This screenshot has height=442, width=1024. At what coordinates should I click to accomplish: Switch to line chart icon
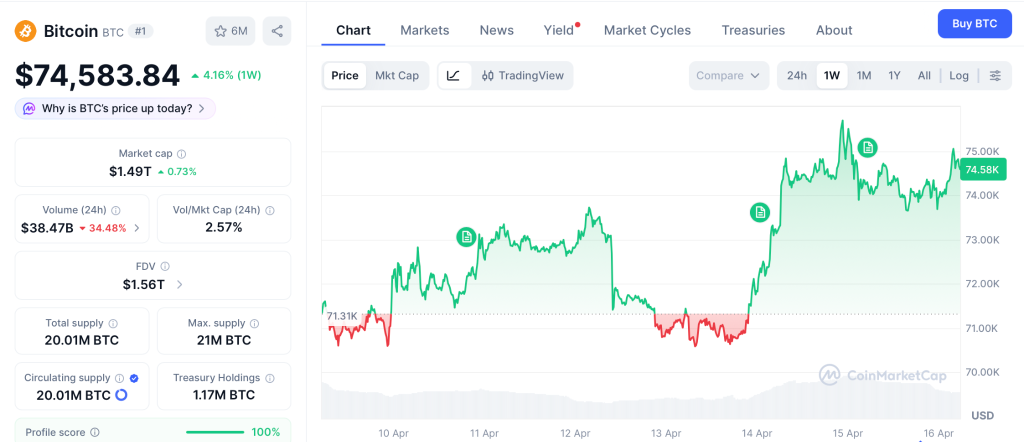tap(453, 75)
